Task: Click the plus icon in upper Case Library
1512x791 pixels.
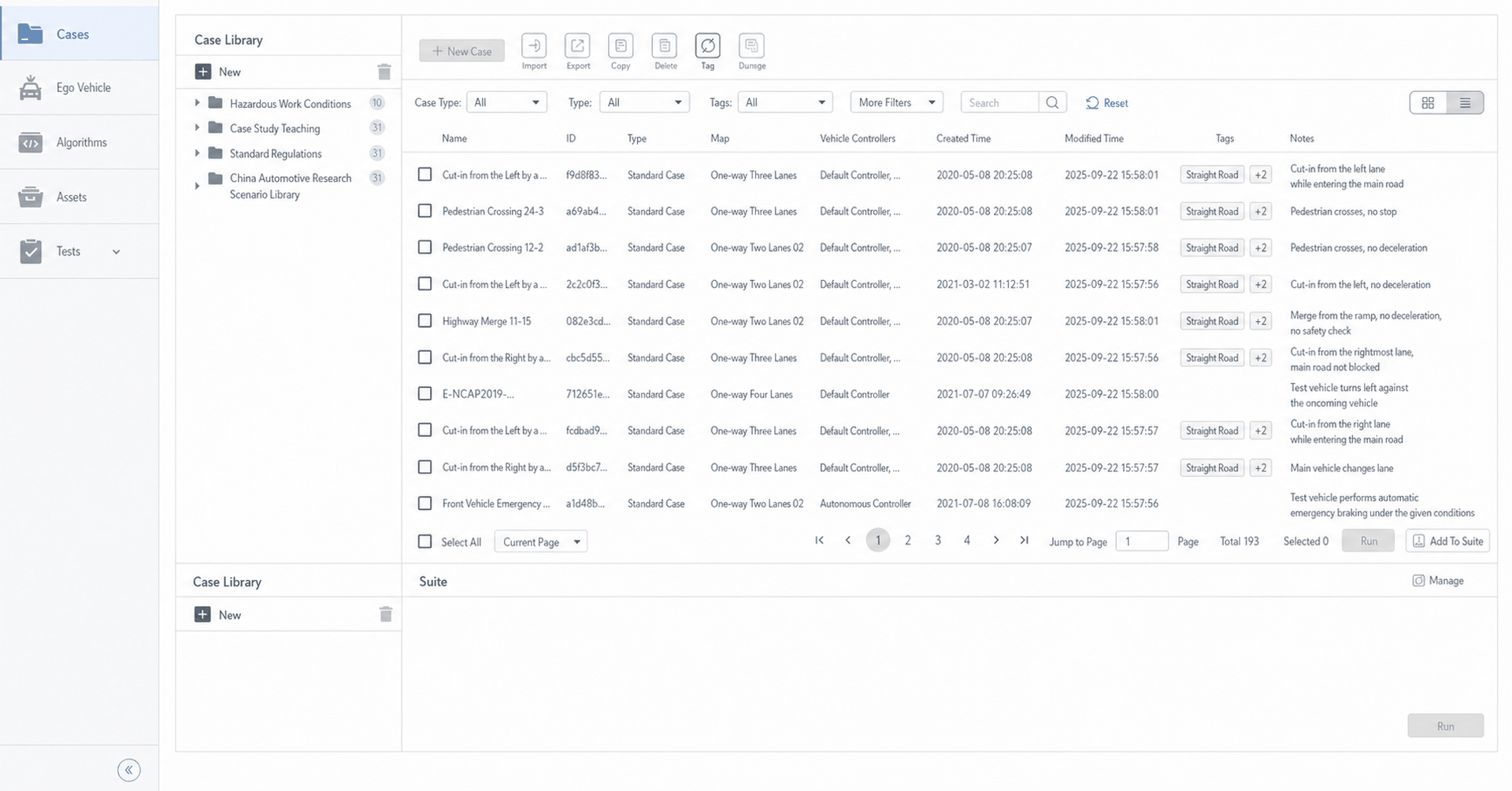Action: click(203, 72)
